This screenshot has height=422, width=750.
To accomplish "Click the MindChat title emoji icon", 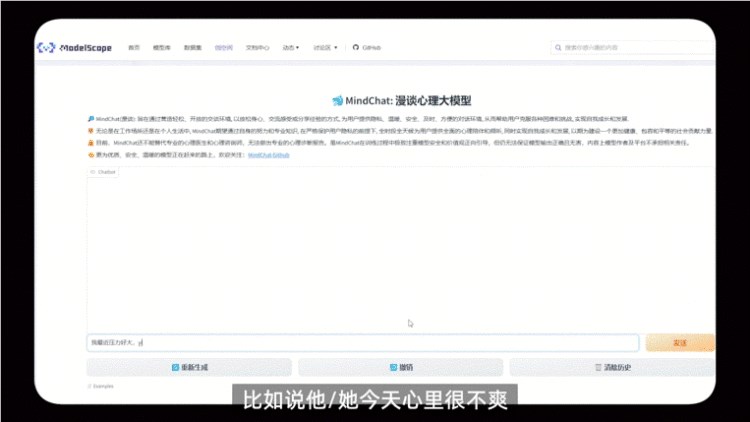I will point(337,101).
